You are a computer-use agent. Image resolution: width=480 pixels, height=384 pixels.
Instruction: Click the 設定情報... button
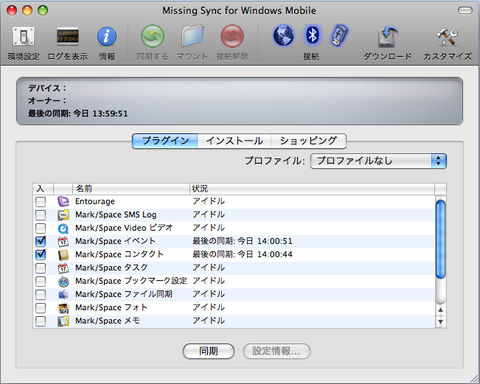click(277, 351)
